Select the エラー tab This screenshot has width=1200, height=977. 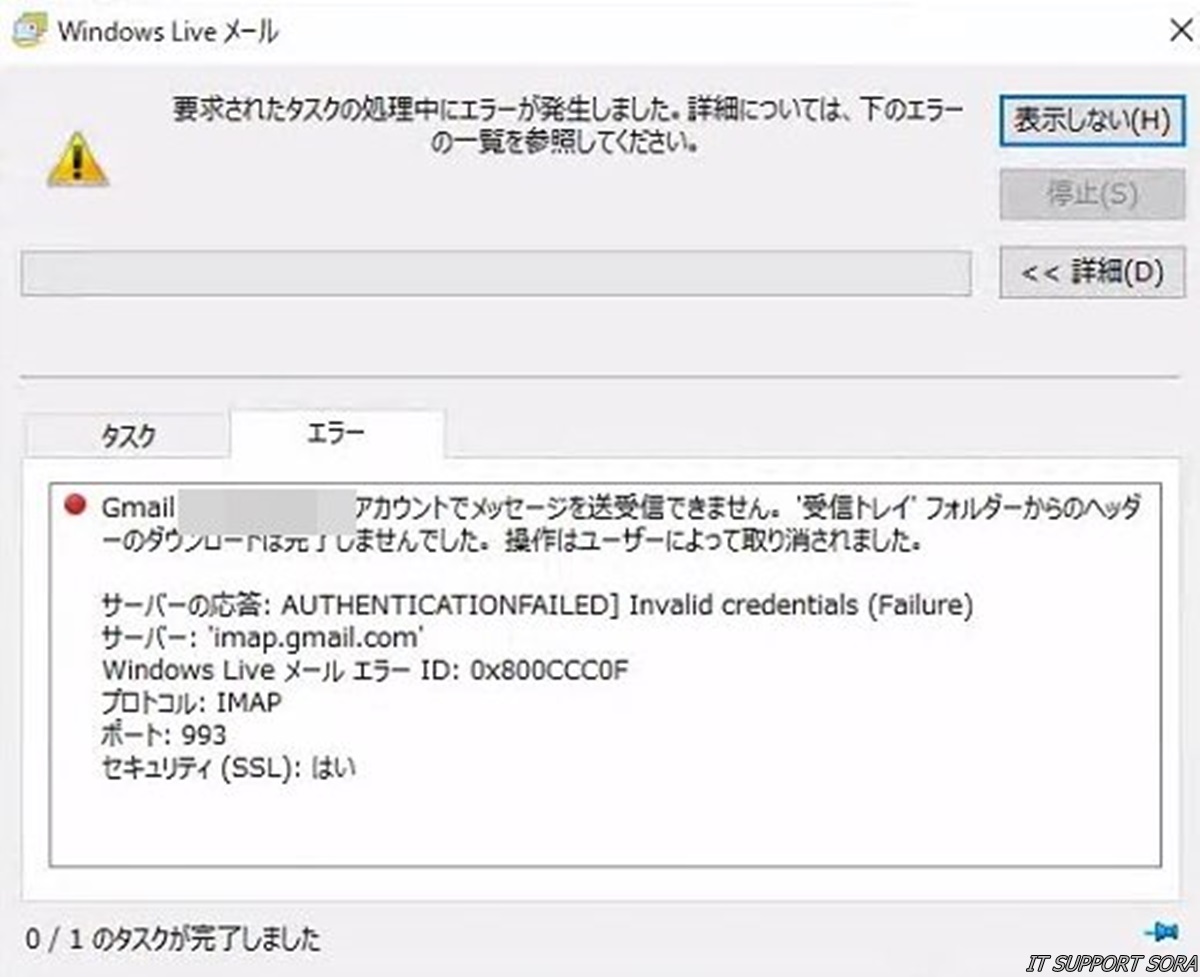coord(336,434)
